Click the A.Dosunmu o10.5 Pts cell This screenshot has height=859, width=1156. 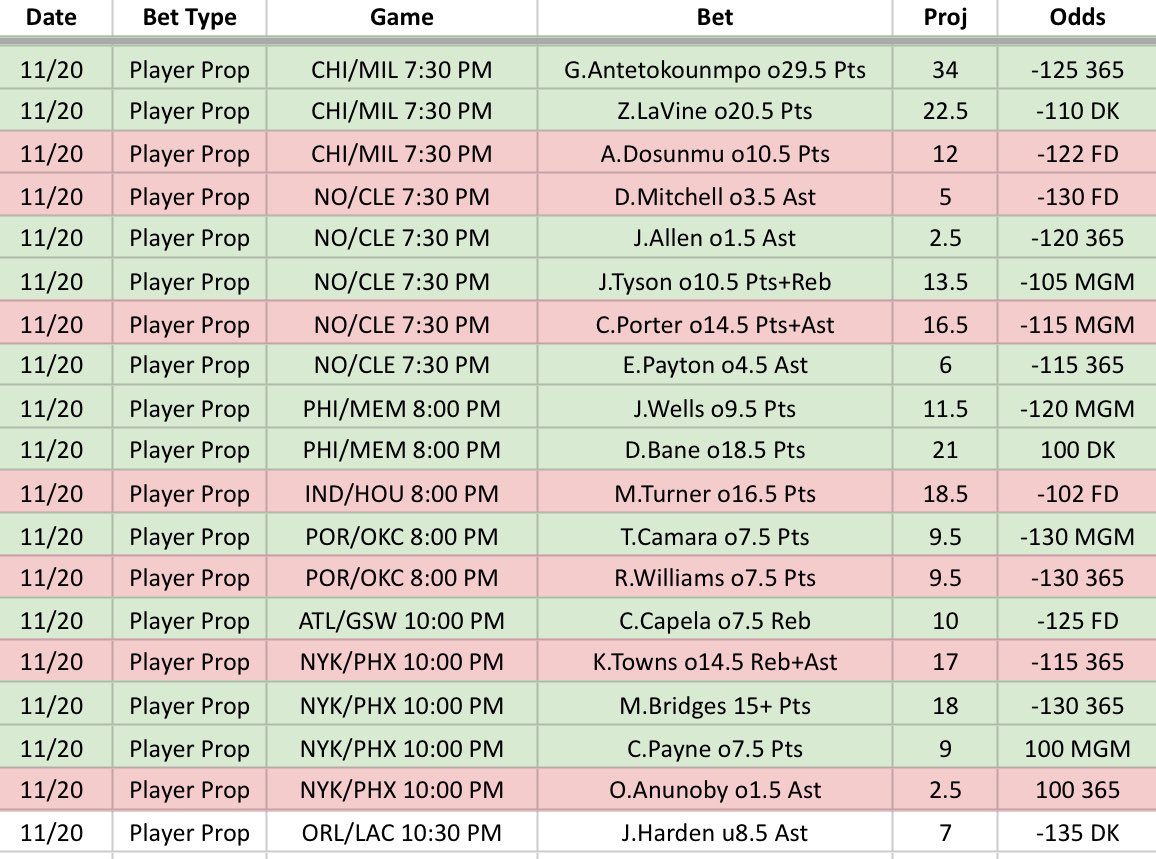click(714, 153)
